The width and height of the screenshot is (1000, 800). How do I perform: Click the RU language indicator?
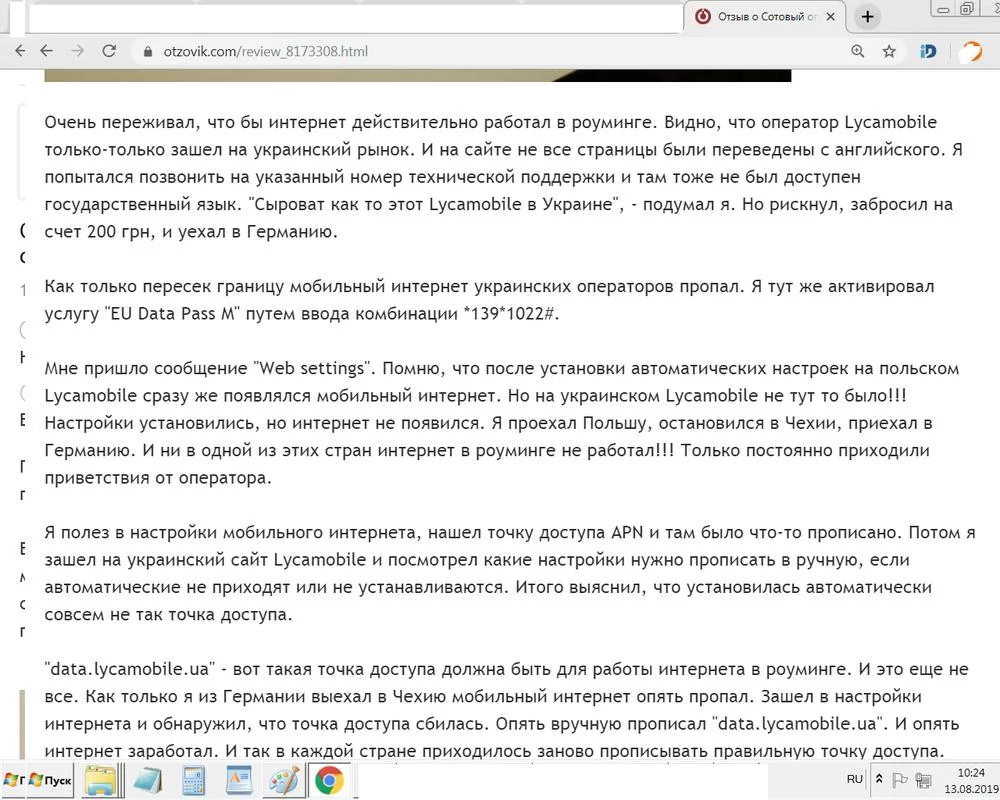(x=855, y=779)
